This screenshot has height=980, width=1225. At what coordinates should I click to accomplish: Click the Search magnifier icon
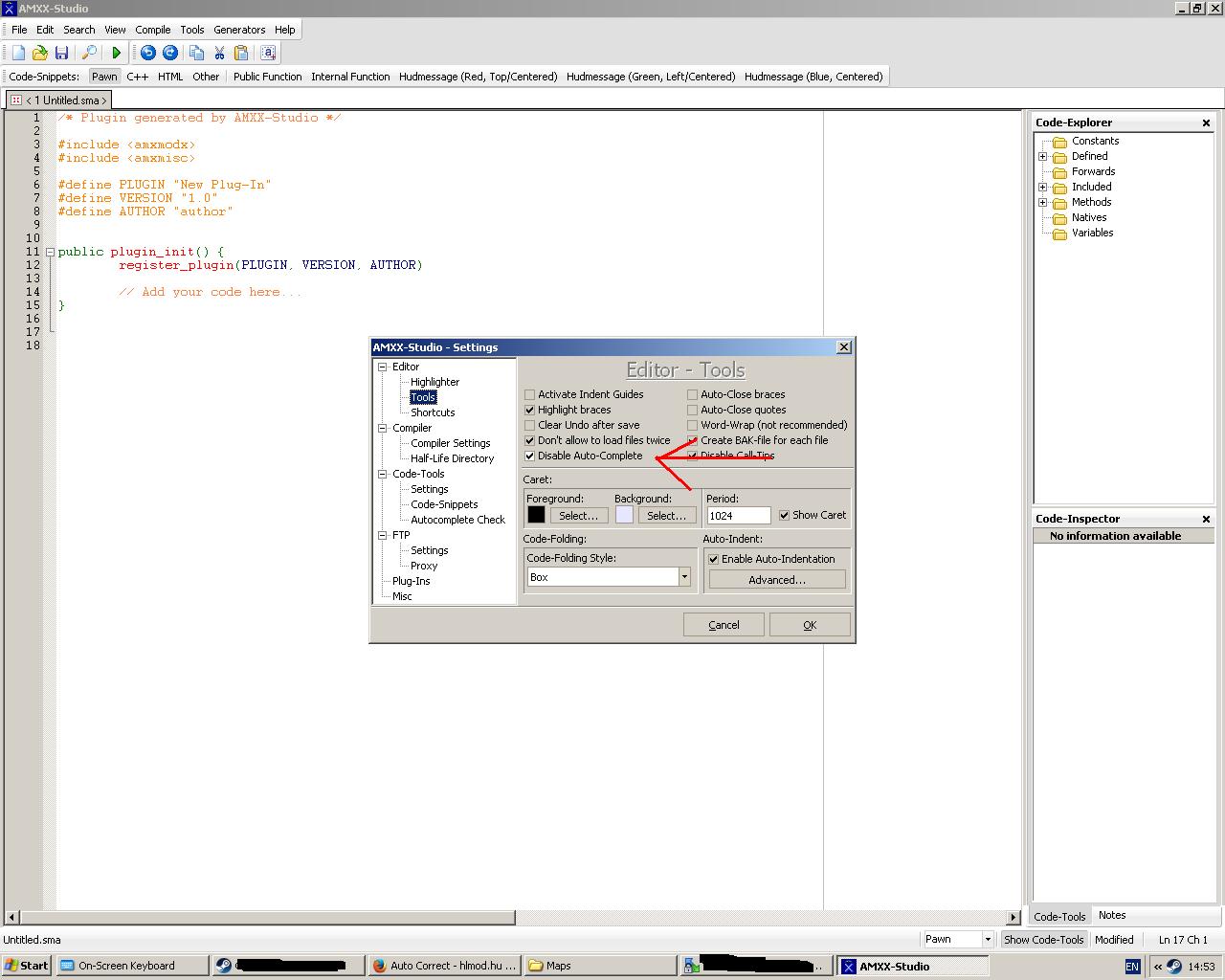(x=89, y=54)
